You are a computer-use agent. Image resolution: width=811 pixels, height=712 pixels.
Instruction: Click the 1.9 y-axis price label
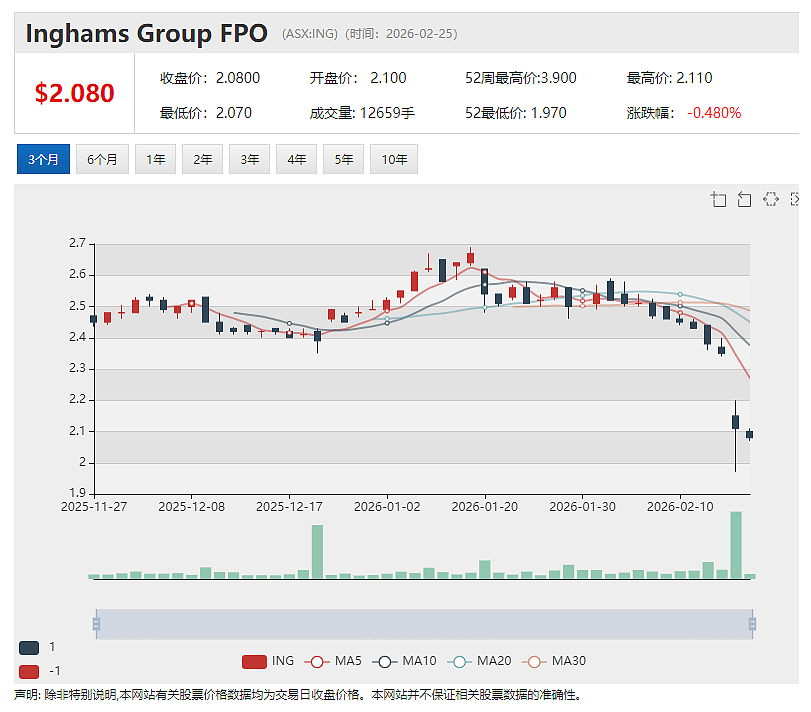pyautogui.click(x=78, y=493)
